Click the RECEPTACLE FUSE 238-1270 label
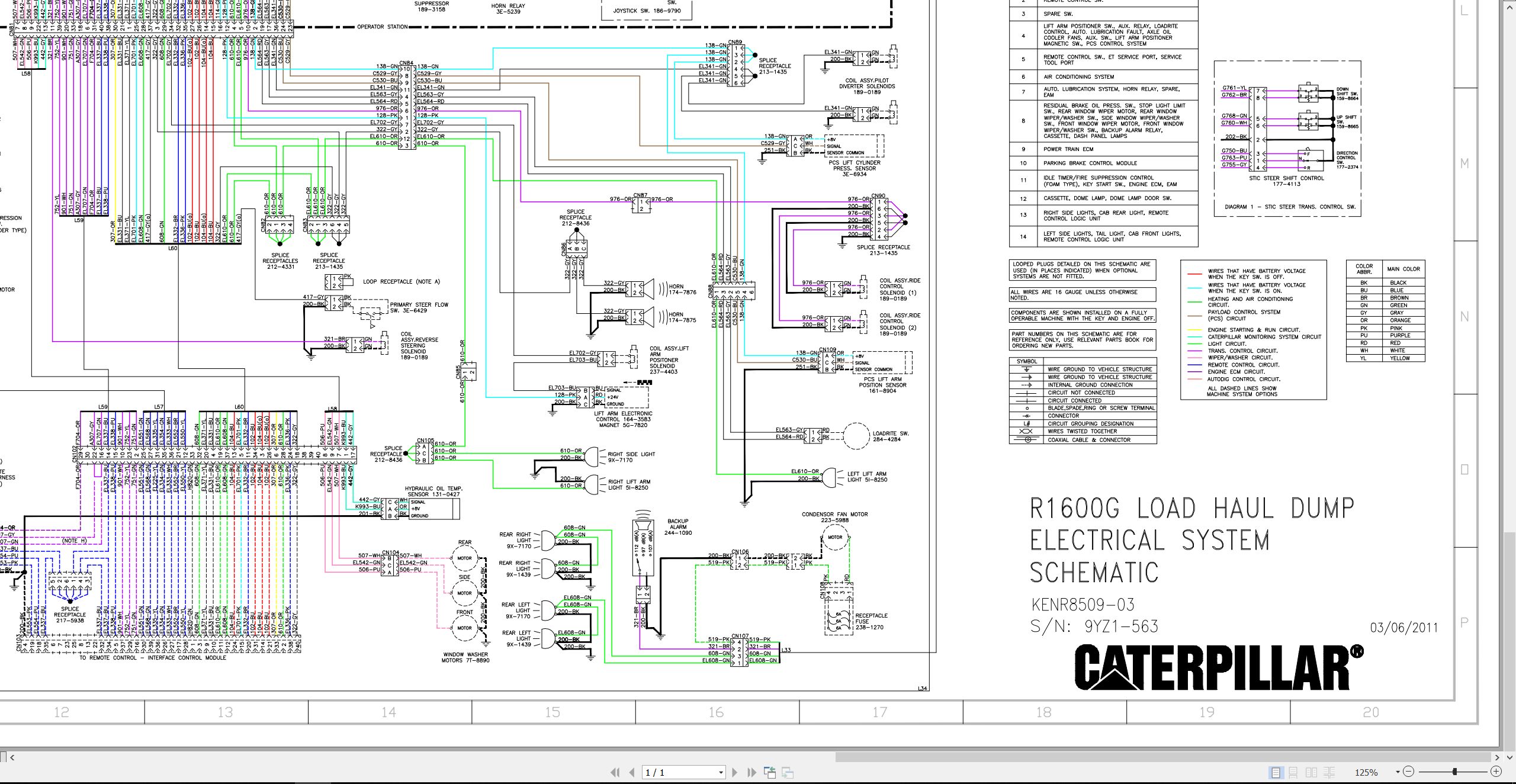 [x=871, y=621]
